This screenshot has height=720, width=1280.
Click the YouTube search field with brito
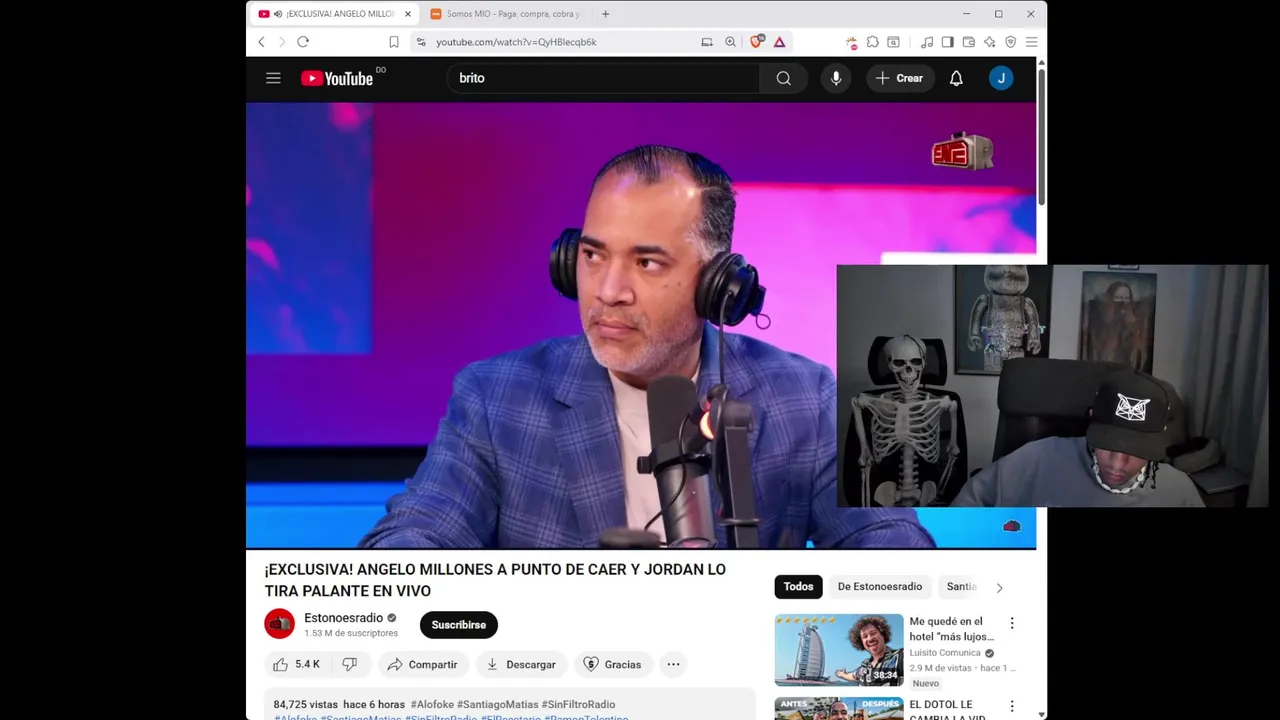(x=603, y=78)
